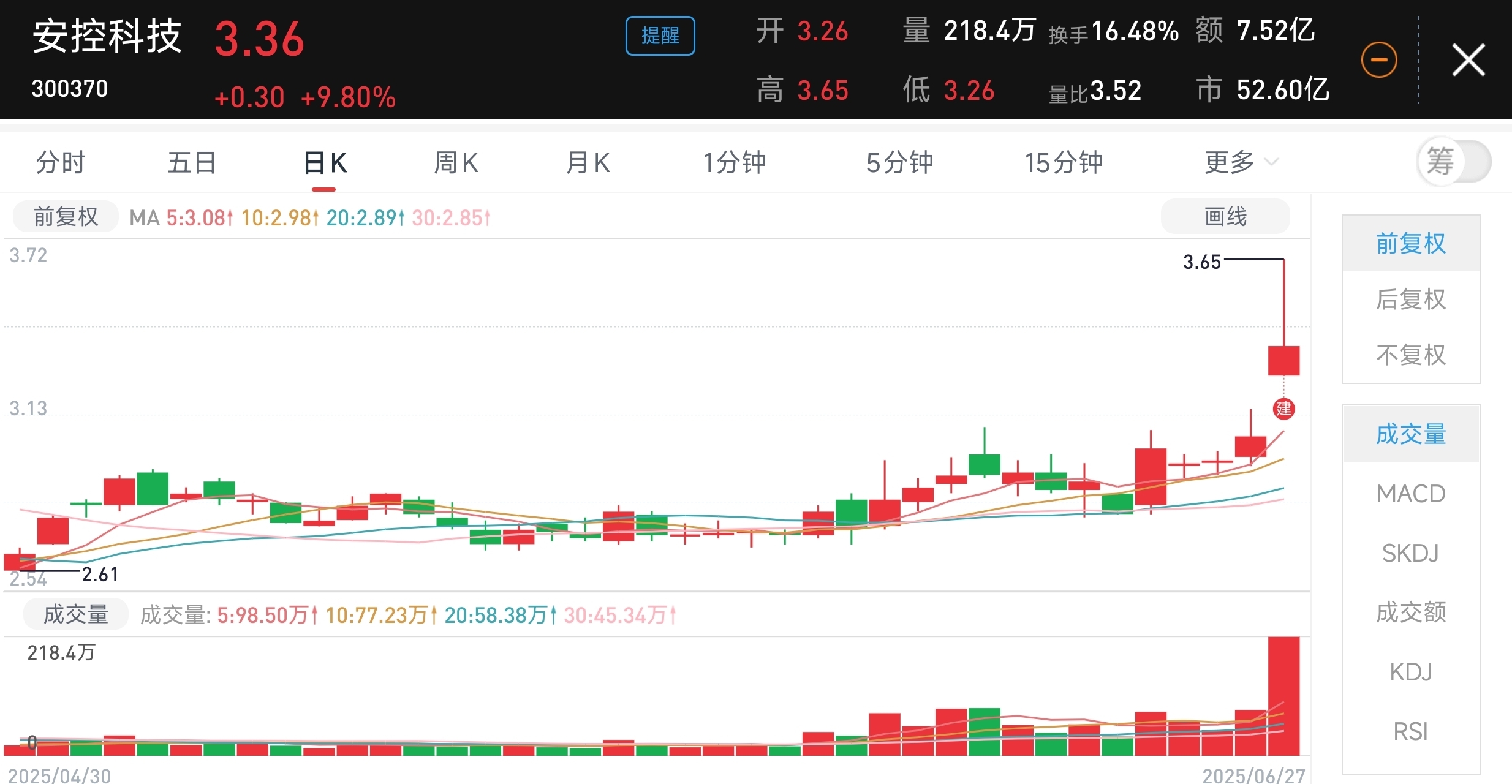
Task: Click the change percent +9.80%
Action: tap(348, 97)
